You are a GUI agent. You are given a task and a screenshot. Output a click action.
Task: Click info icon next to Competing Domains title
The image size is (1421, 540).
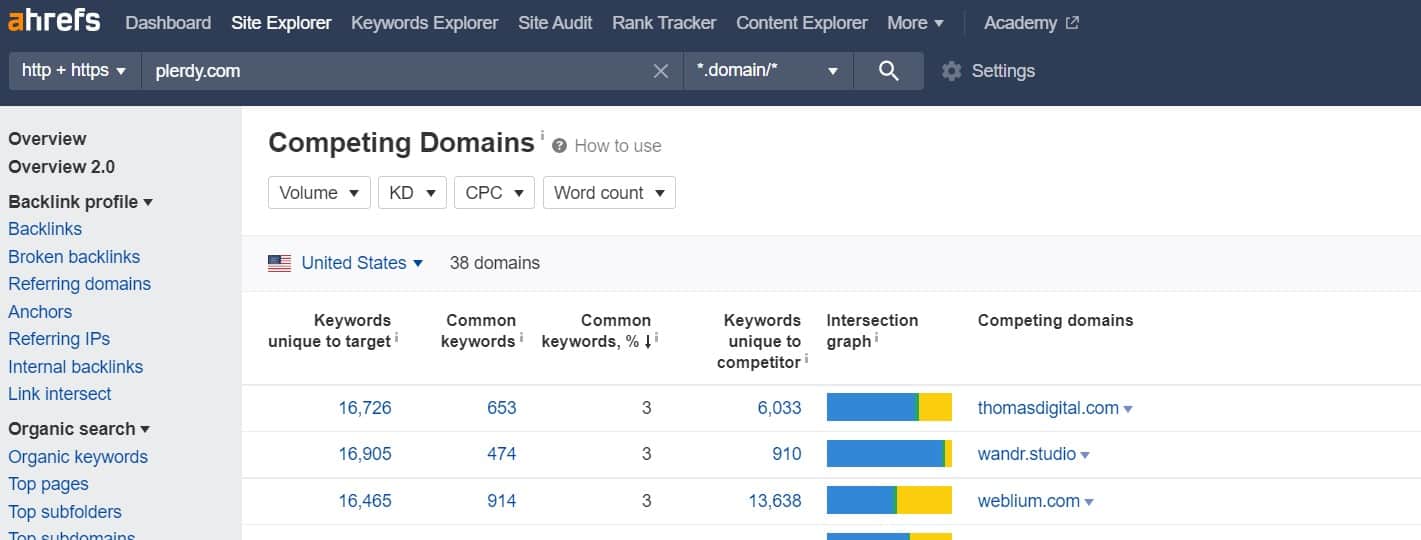pyautogui.click(x=543, y=135)
